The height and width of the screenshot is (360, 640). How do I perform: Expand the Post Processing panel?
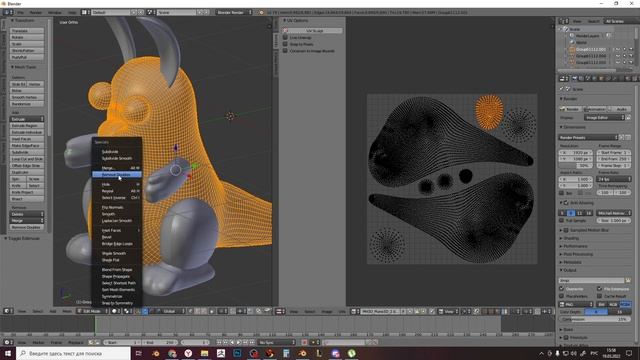tap(561, 254)
